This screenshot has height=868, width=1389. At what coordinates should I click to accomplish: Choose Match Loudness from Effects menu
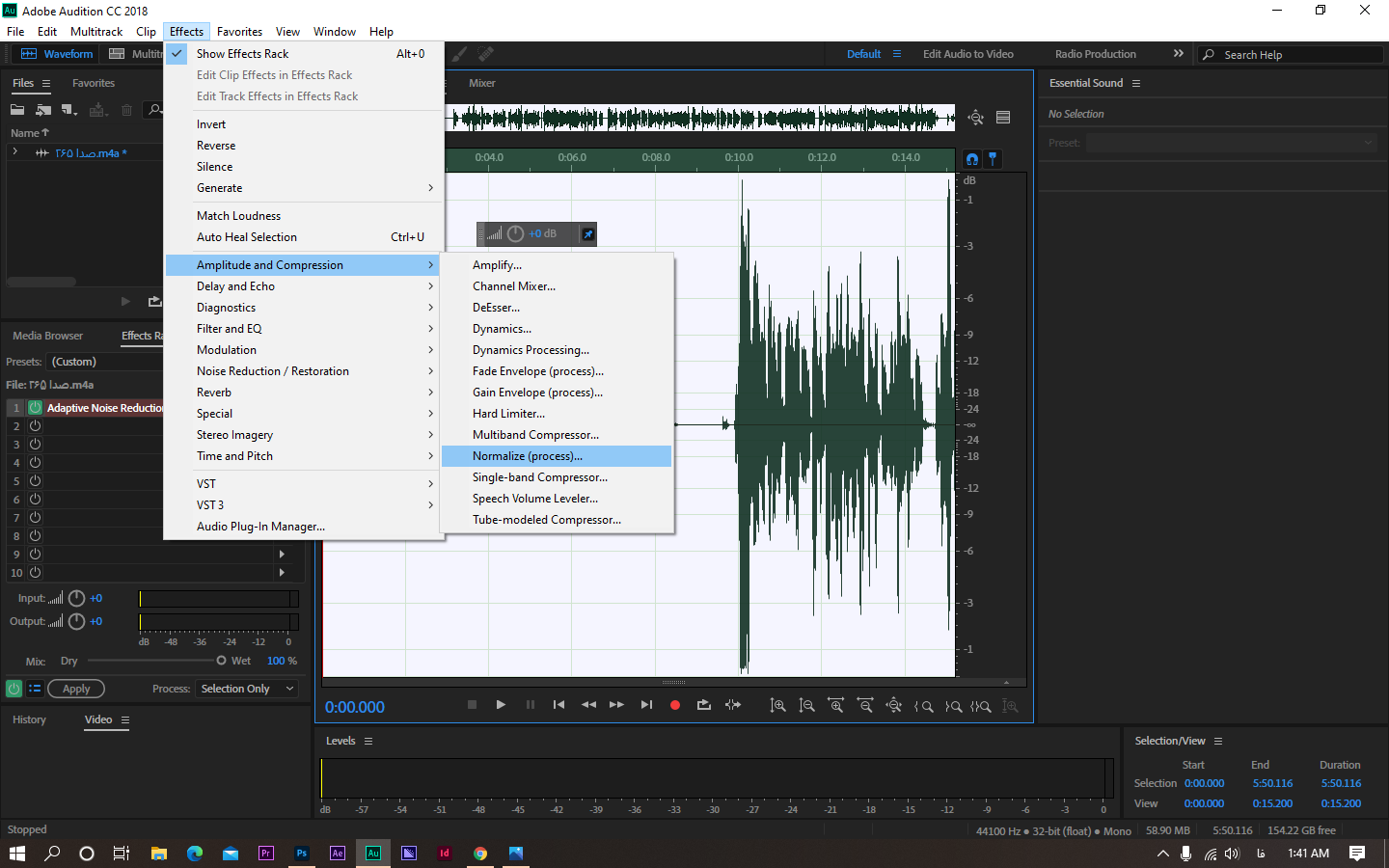[x=304, y=216]
